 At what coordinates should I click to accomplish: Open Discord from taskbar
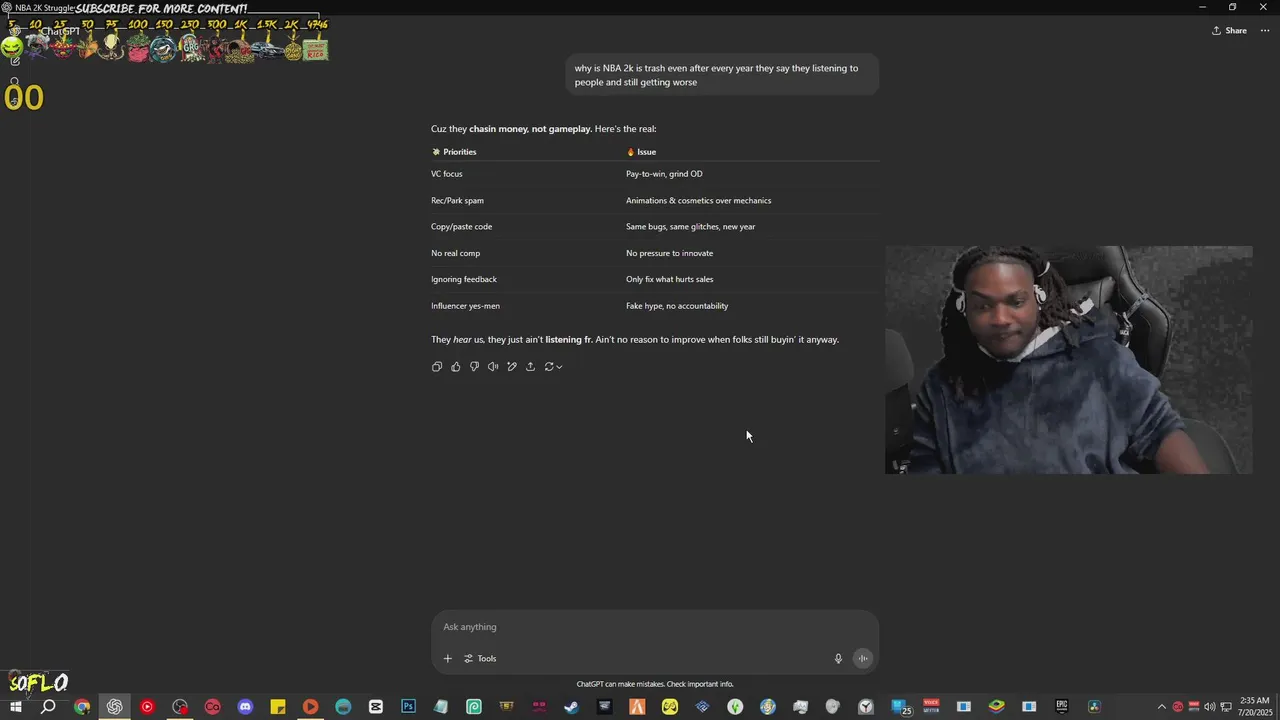[245, 707]
